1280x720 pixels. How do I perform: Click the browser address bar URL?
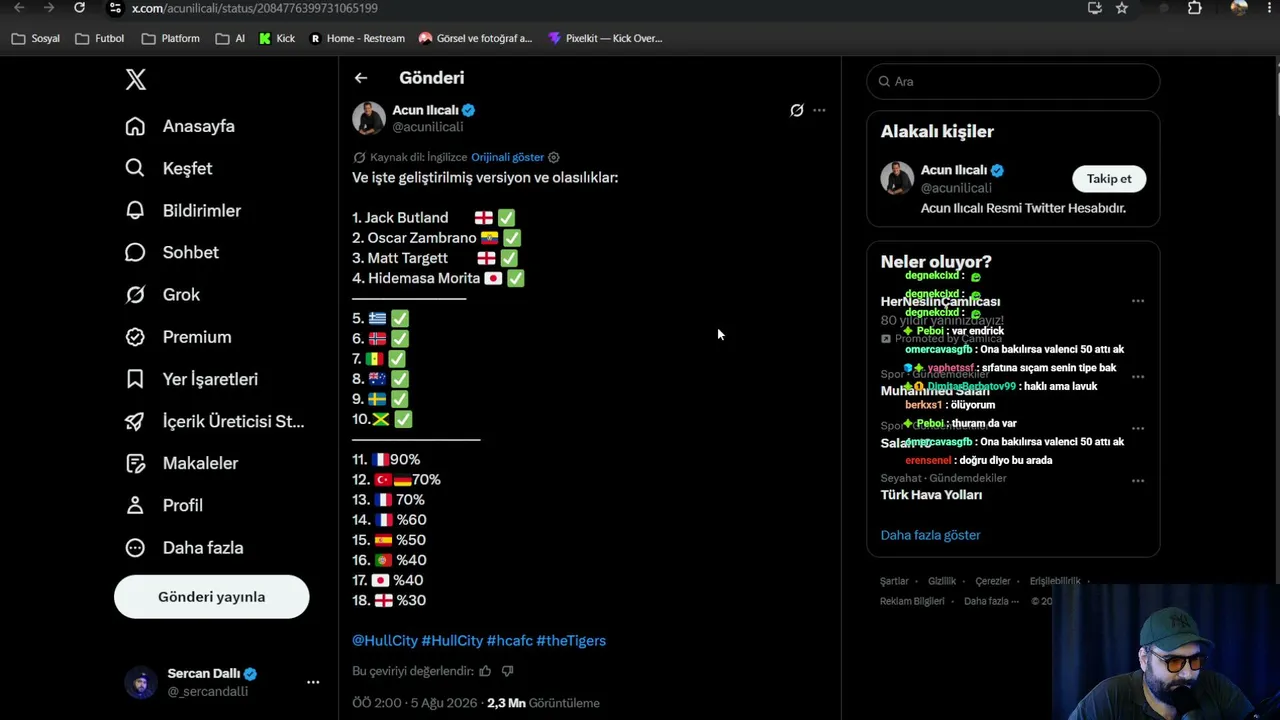point(255,8)
